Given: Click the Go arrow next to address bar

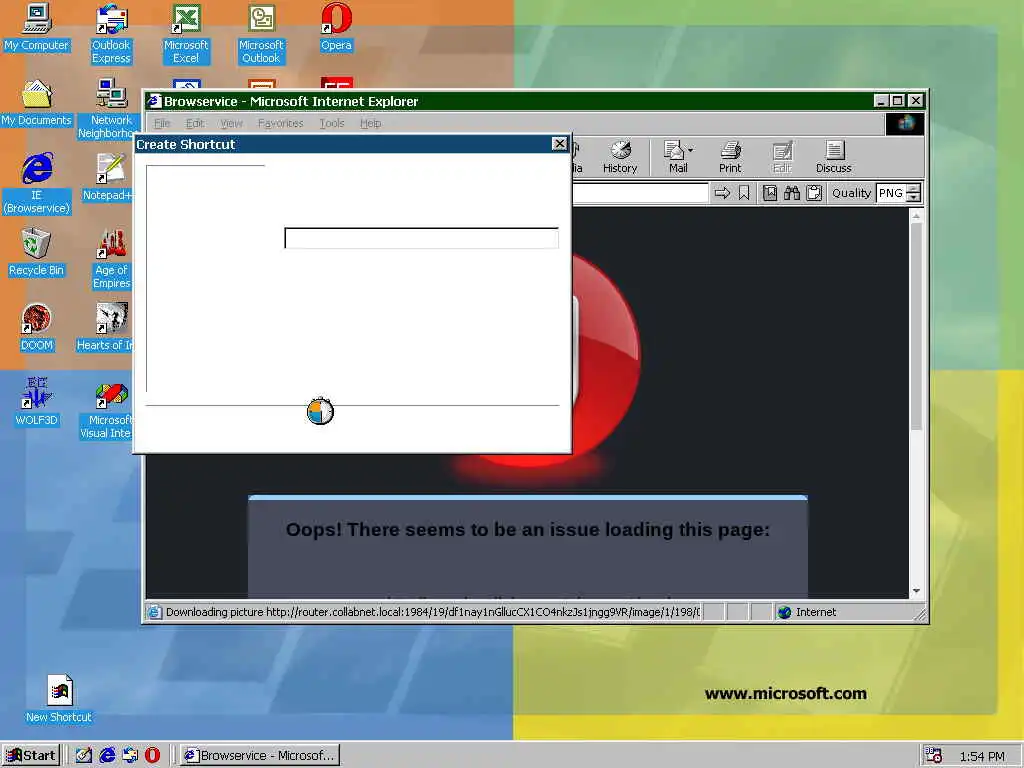Looking at the screenshot, I should pyautogui.click(x=722, y=193).
